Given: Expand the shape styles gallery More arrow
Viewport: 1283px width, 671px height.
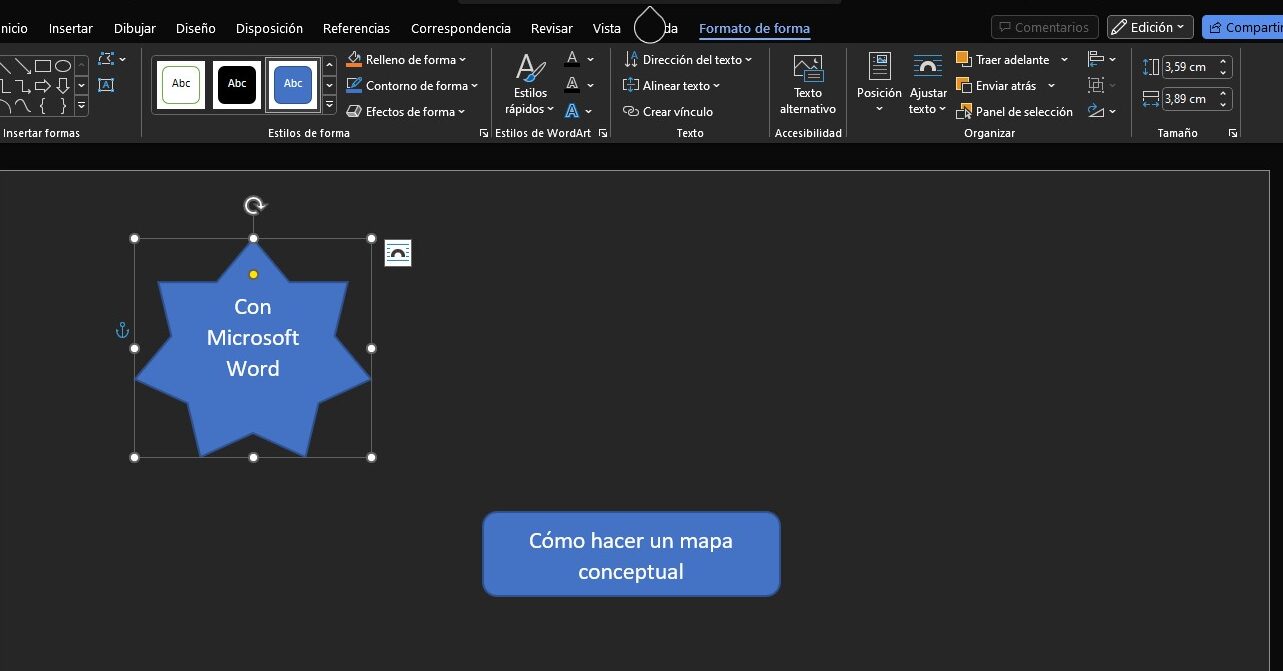Looking at the screenshot, I should pyautogui.click(x=329, y=103).
